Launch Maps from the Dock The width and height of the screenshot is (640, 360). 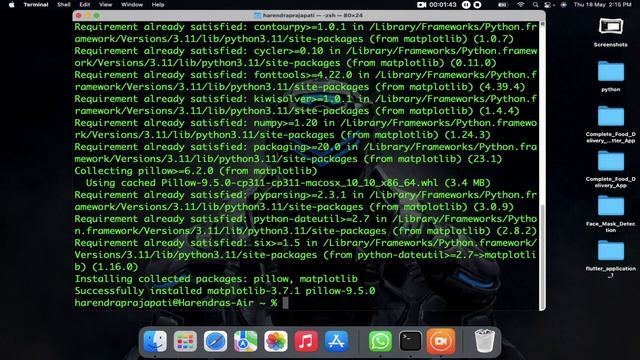coord(246,341)
